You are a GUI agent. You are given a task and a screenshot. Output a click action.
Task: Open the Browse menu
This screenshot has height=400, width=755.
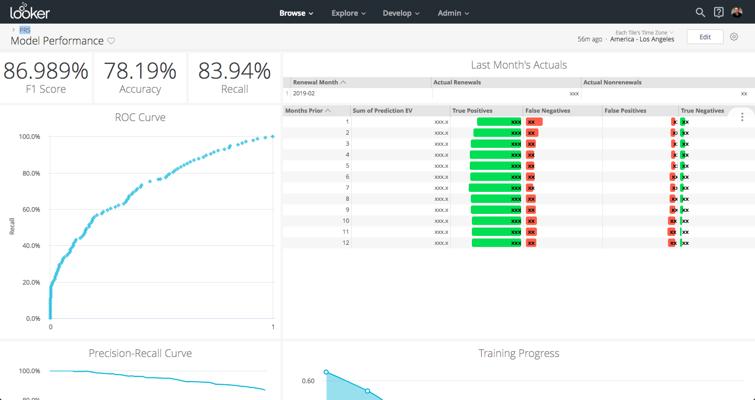point(296,13)
